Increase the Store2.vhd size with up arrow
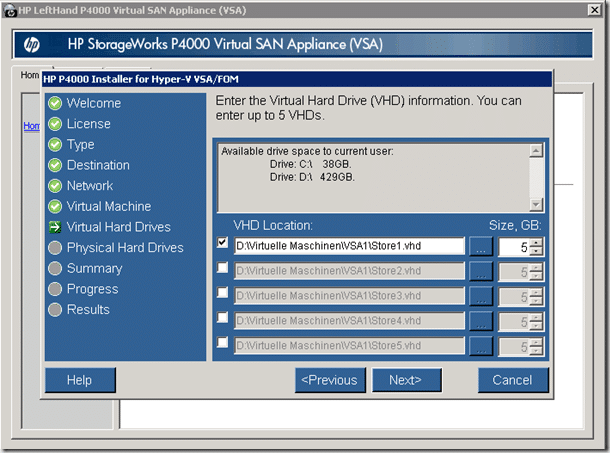The width and height of the screenshot is (610, 453). [x=536, y=267]
